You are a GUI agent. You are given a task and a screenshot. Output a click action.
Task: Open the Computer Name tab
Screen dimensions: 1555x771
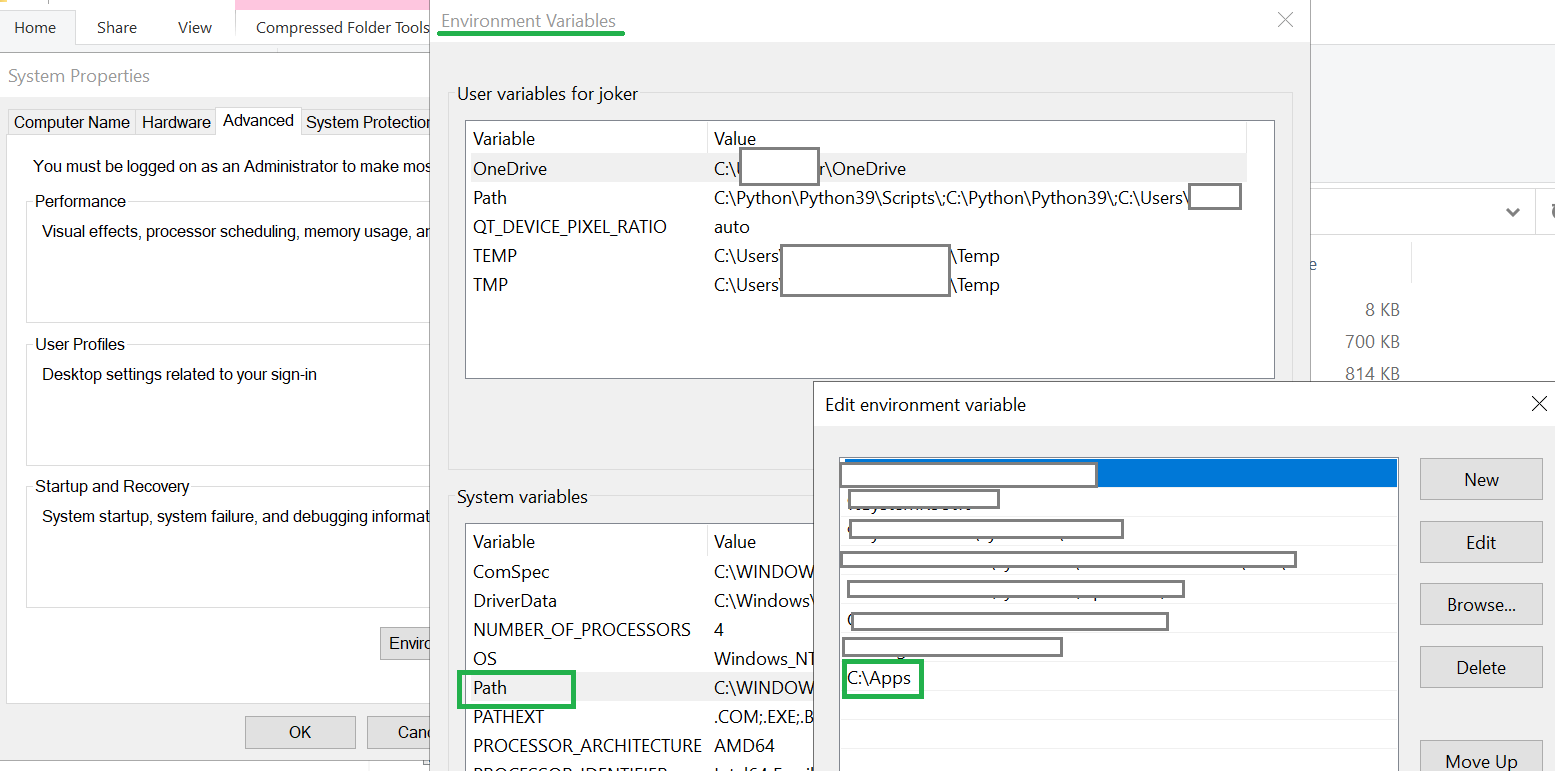pyautogui.click(x=72, y=122)
